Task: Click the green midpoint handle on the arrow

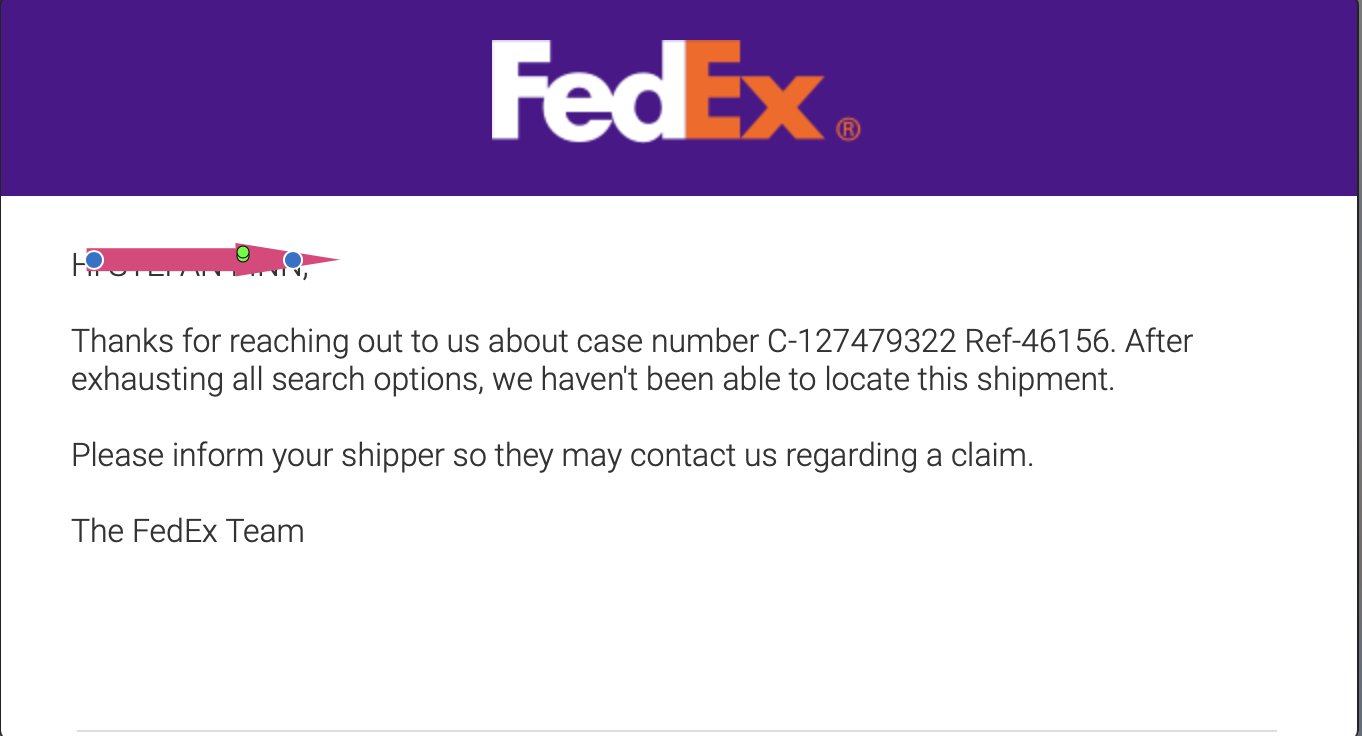Action: 243,254
